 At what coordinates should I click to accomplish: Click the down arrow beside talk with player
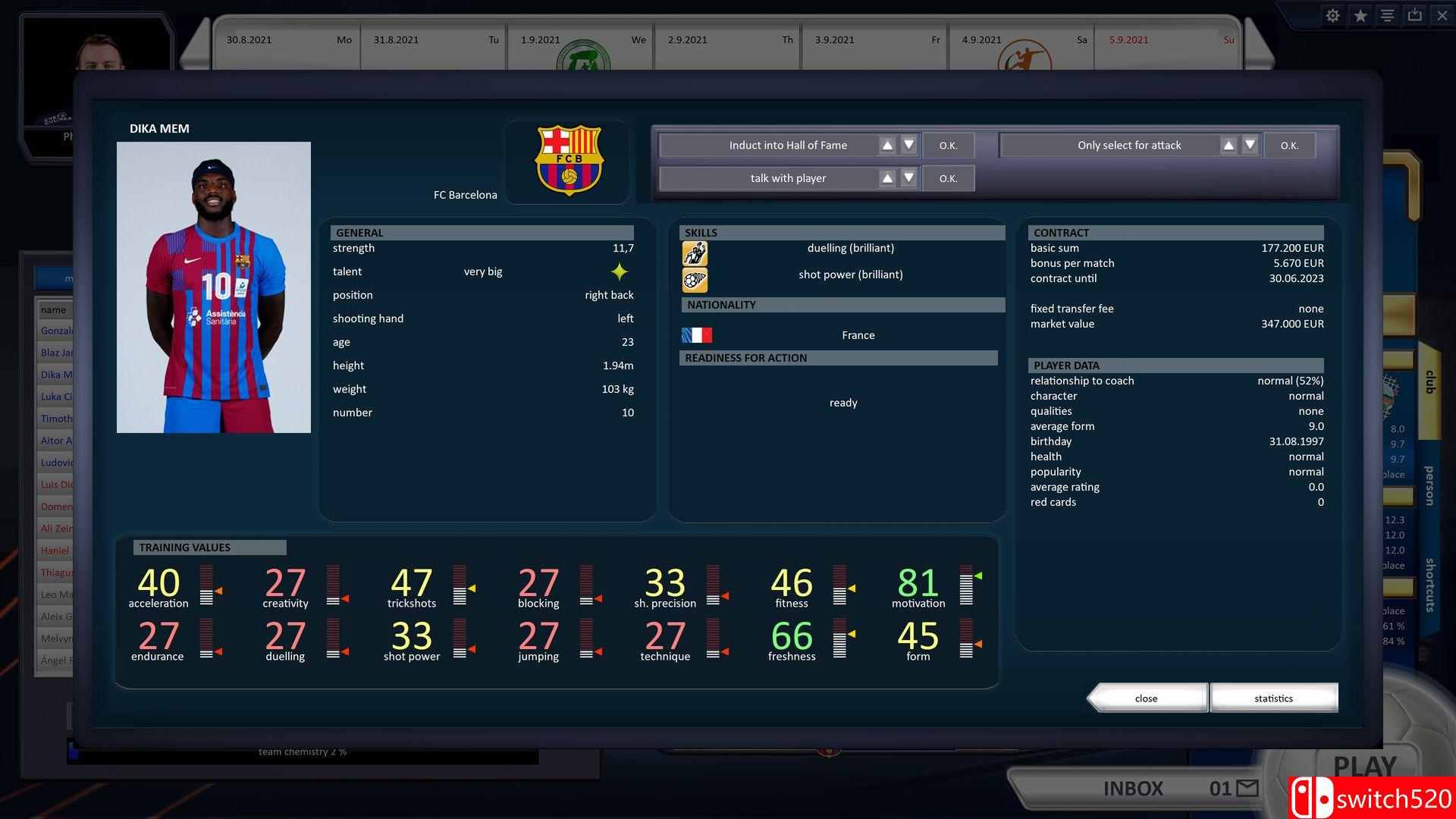click(908, 178)
